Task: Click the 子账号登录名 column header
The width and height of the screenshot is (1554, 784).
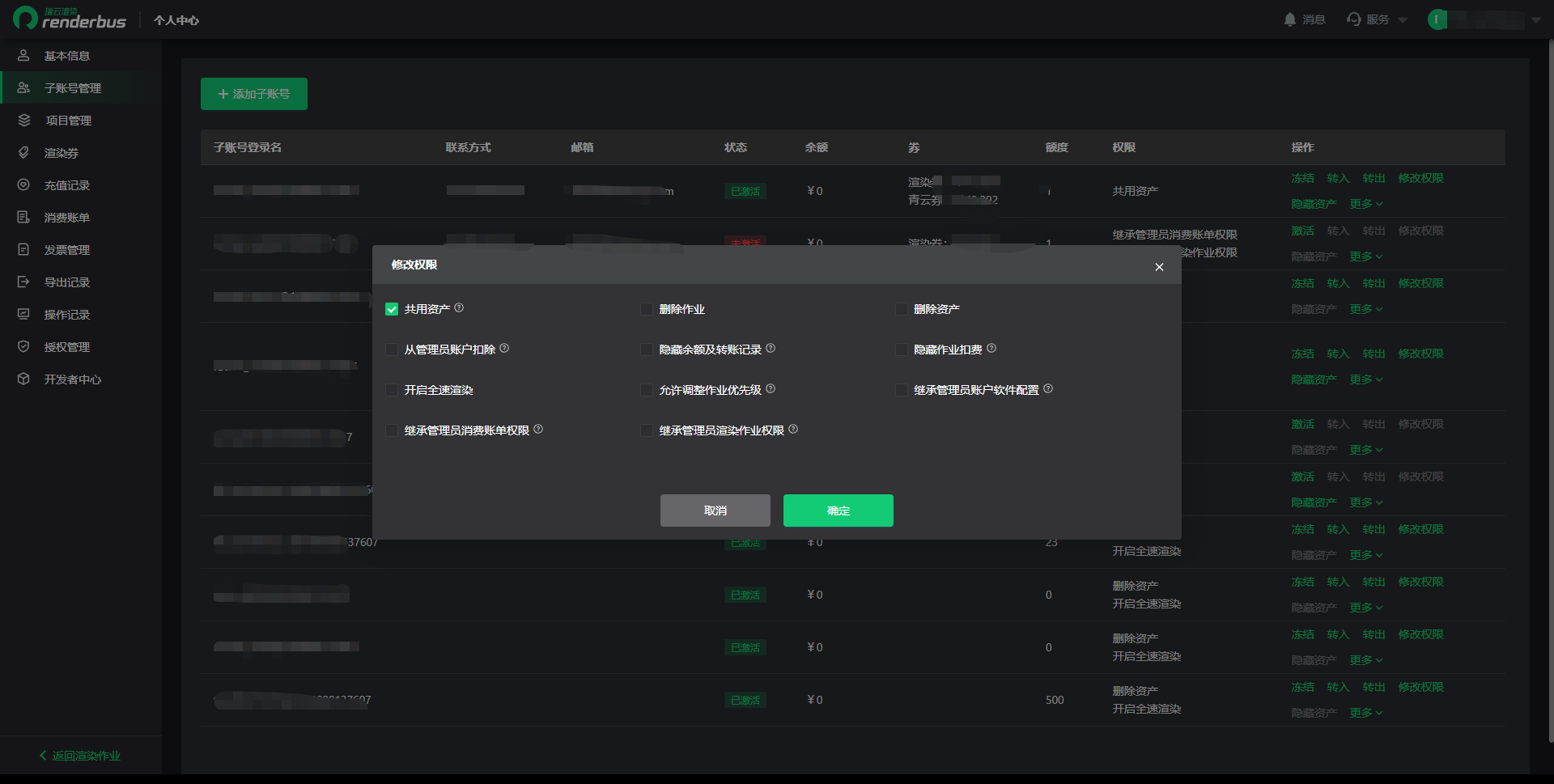Action: point(248,147)
